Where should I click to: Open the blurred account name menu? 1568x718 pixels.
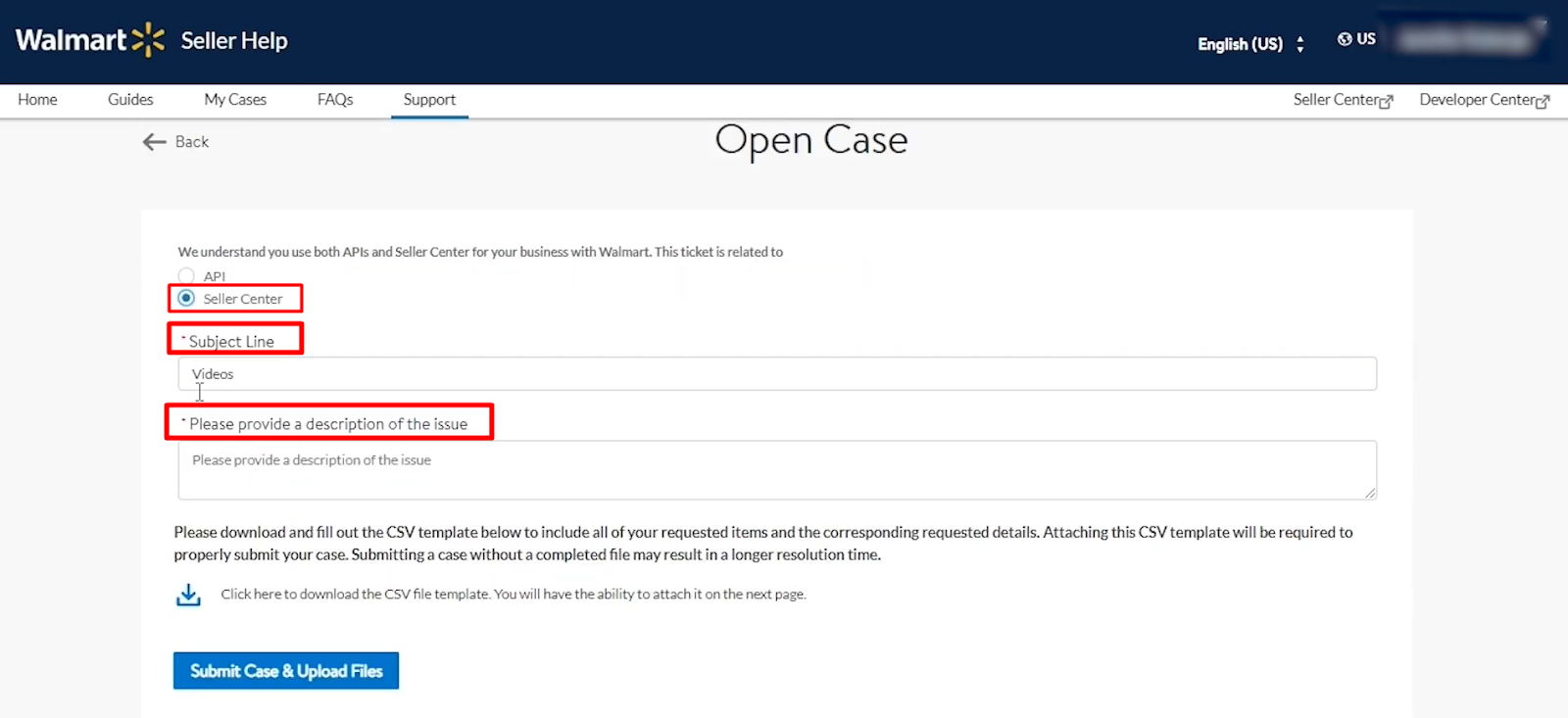click(x=1464, y=39)
